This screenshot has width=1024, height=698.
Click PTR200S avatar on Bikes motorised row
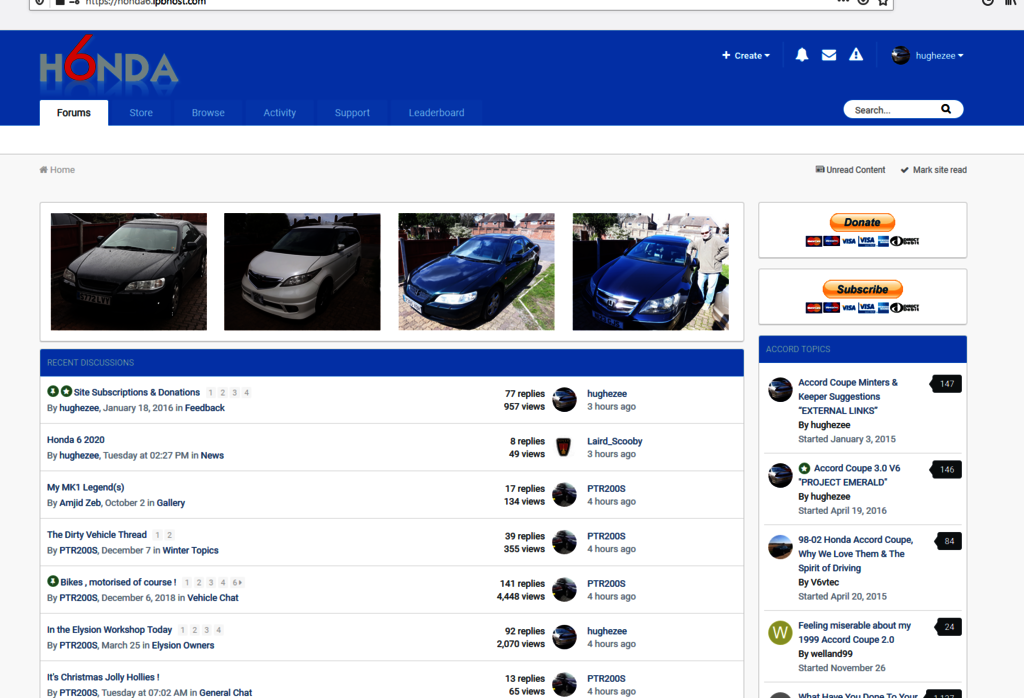click(564, 590)
